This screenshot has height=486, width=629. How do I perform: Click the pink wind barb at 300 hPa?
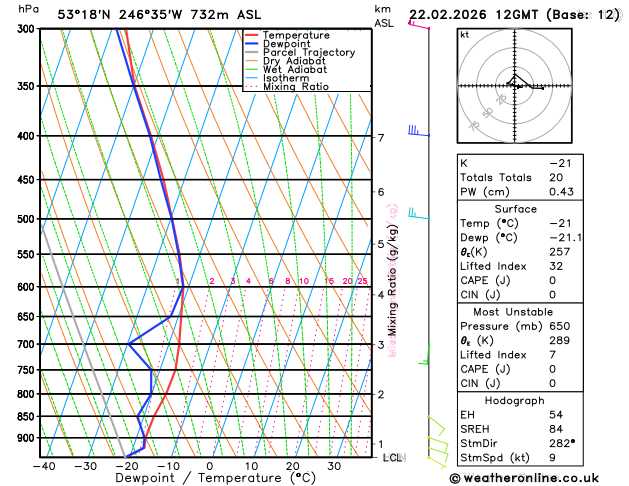tap(418, 24)
